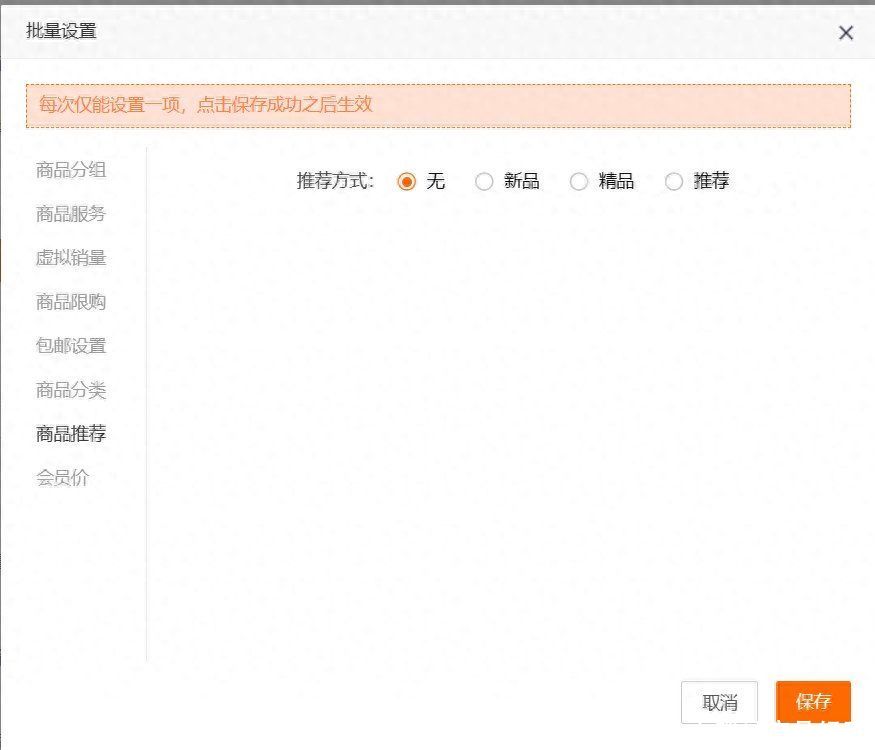Click the empty content area below the radio options
This screenshot has height=750, width=875.
(500, 420)
